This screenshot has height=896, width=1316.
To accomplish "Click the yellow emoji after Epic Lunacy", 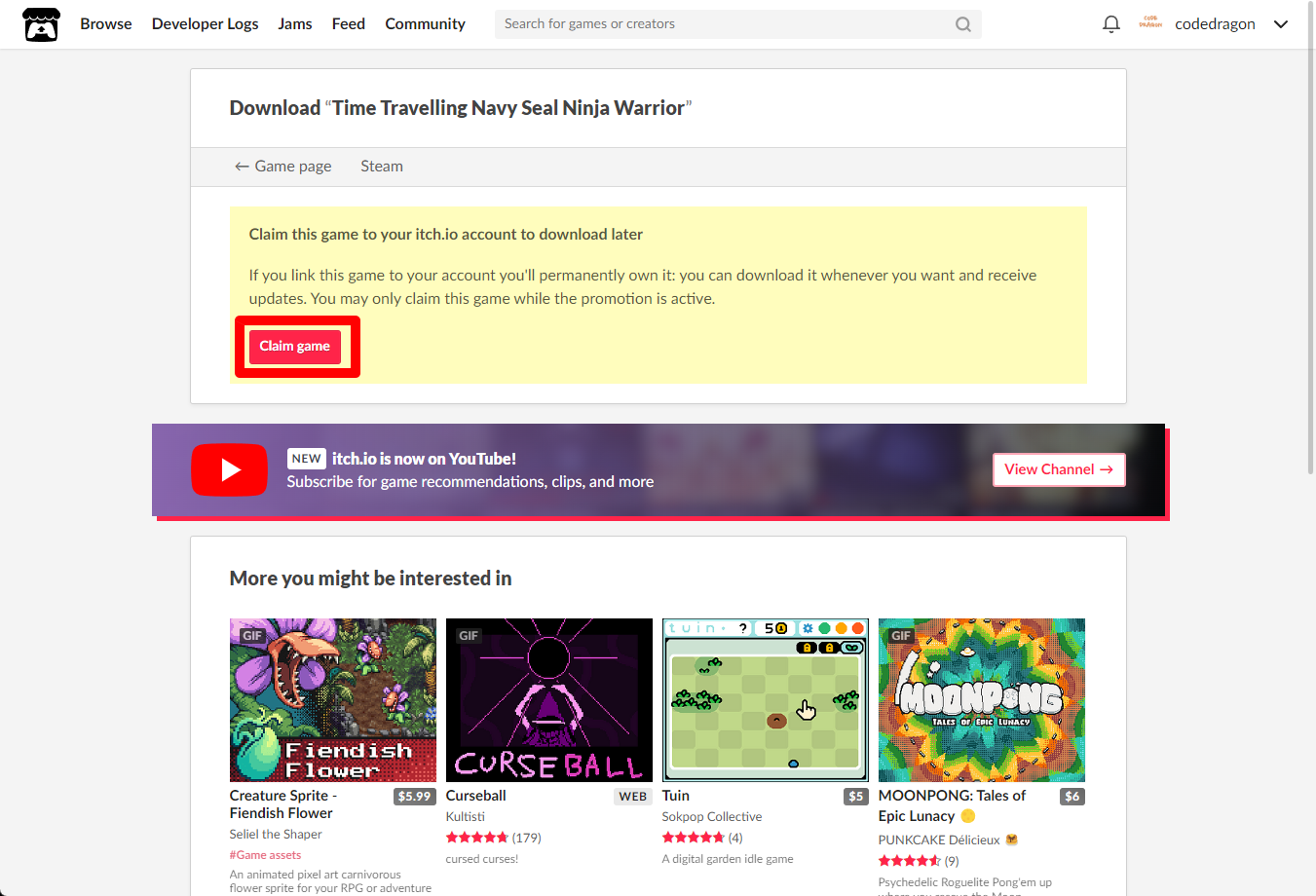I will pos(967,816).
